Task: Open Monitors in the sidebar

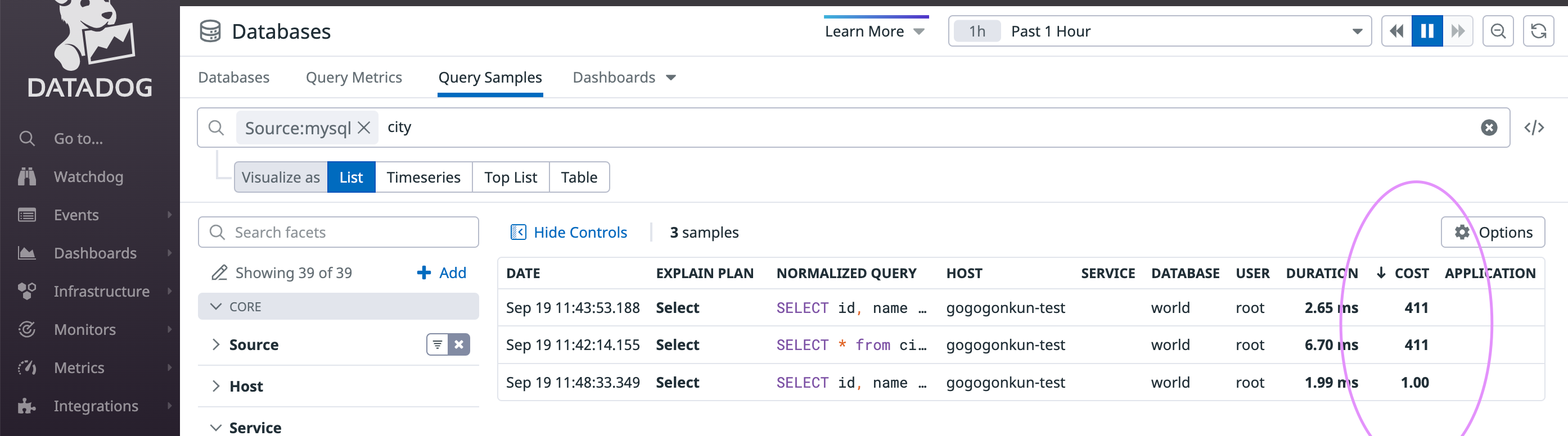Action: (x=84, y=330)
